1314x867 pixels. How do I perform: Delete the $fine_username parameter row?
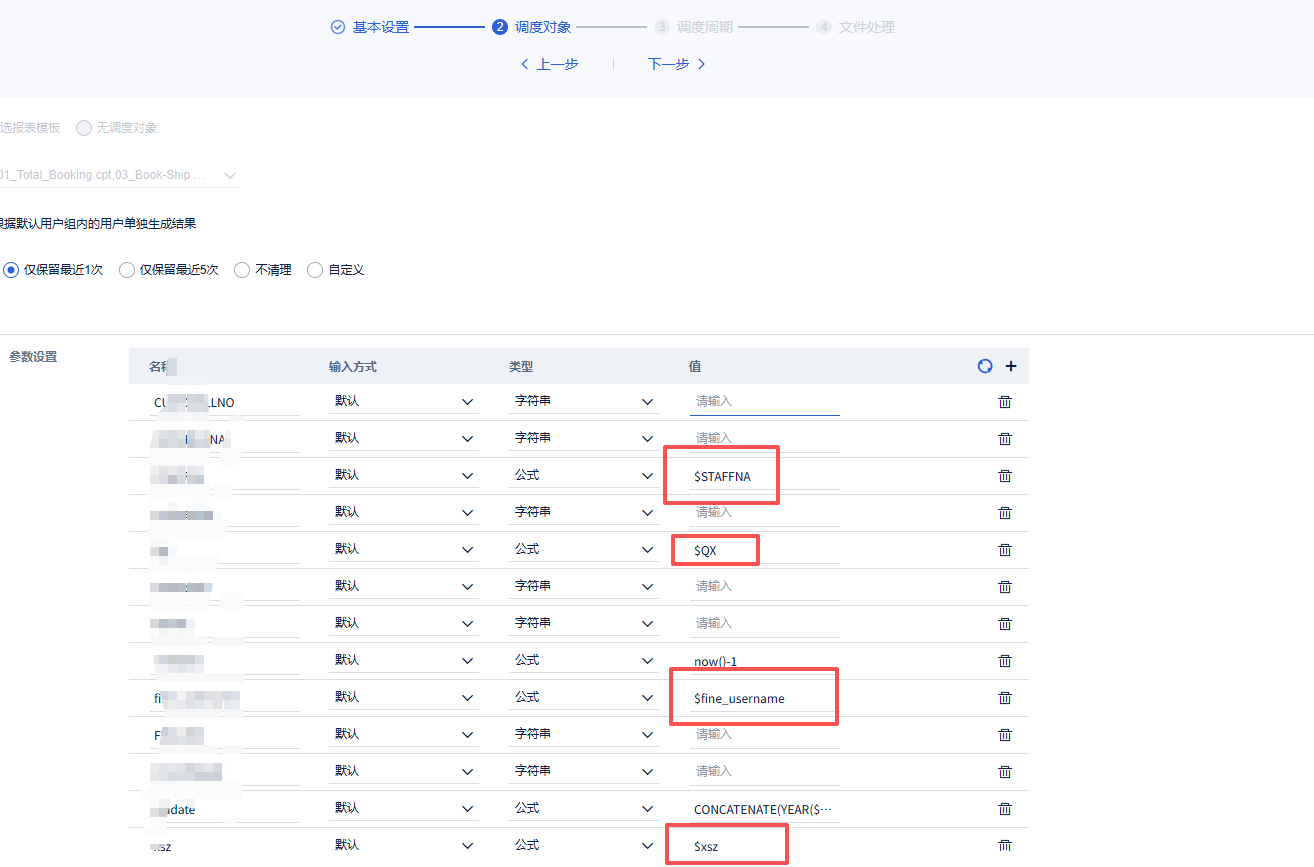click(1005, 698)
